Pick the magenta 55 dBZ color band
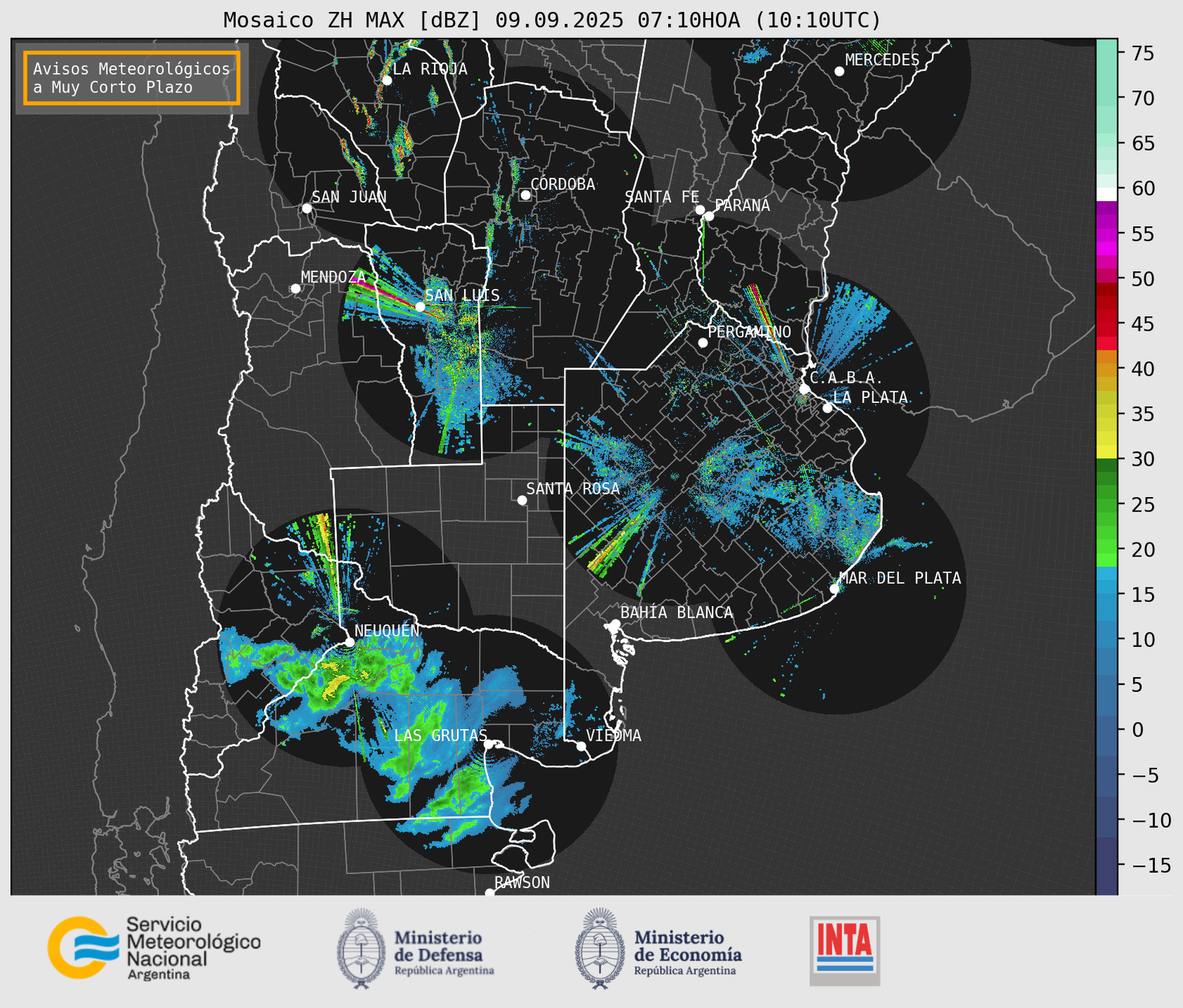The image size is (1183, 1008). click(1107, 233)
